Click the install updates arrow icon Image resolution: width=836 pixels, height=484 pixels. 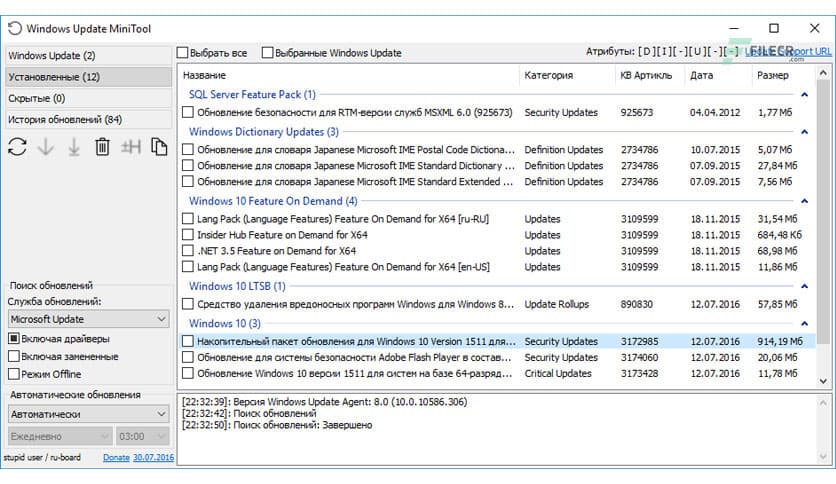74,147
